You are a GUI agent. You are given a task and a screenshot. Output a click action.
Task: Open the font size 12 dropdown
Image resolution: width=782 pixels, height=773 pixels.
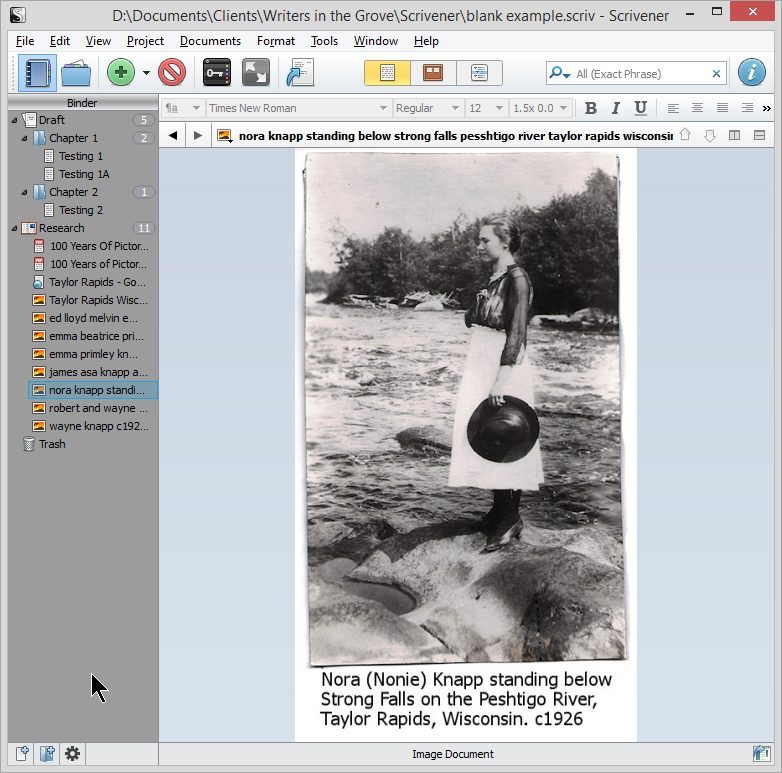coord(486,108)
